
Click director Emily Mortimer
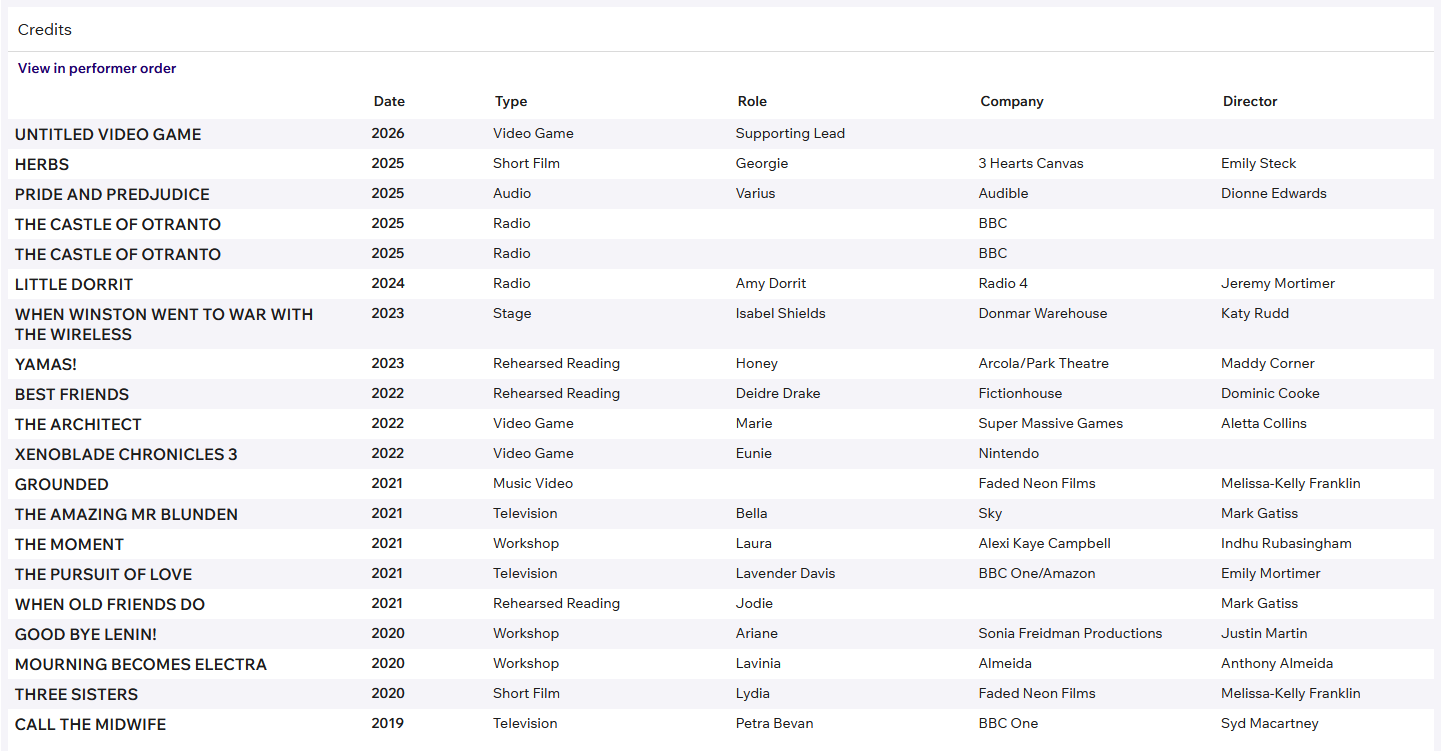click(x=1271, y=573)
